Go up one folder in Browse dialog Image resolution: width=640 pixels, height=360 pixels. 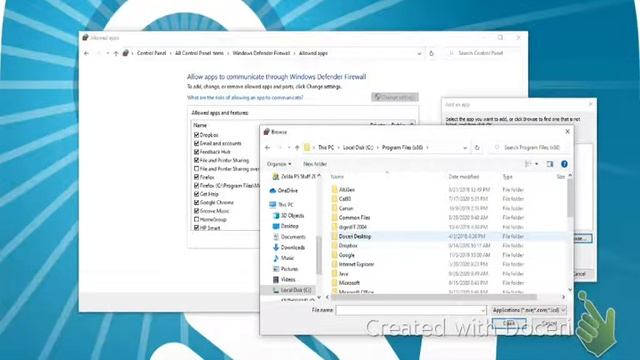pos(297,148)
